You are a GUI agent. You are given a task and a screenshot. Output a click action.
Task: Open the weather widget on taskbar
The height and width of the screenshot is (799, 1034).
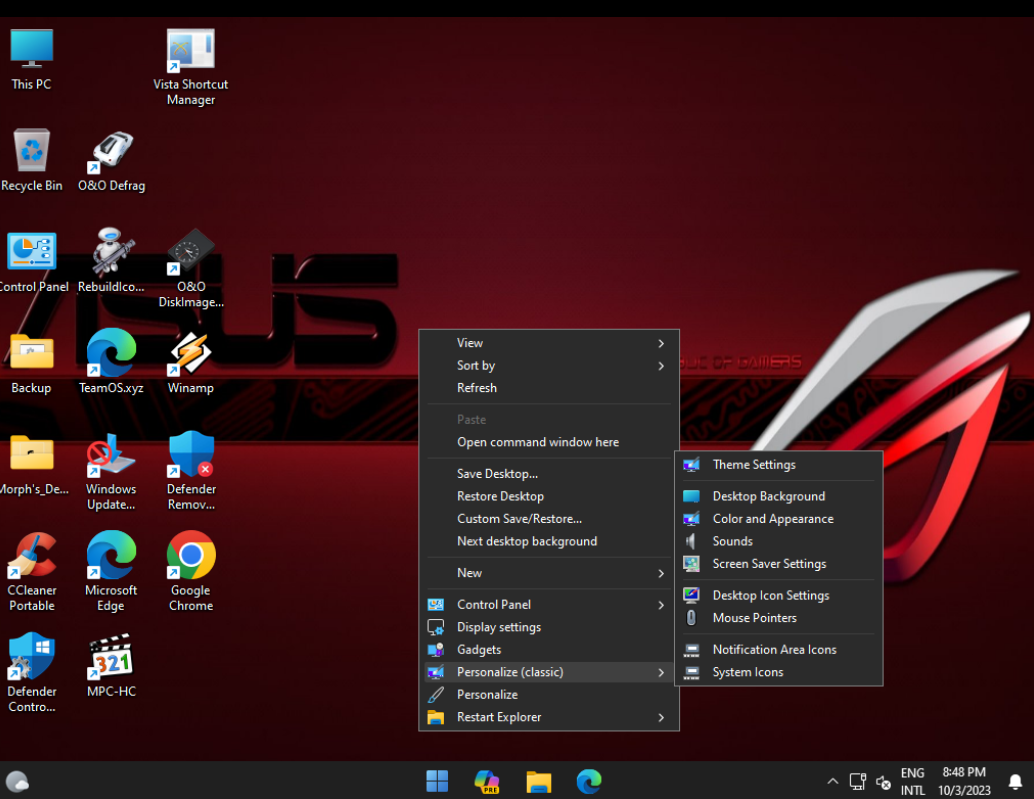(x=17, y=781)
